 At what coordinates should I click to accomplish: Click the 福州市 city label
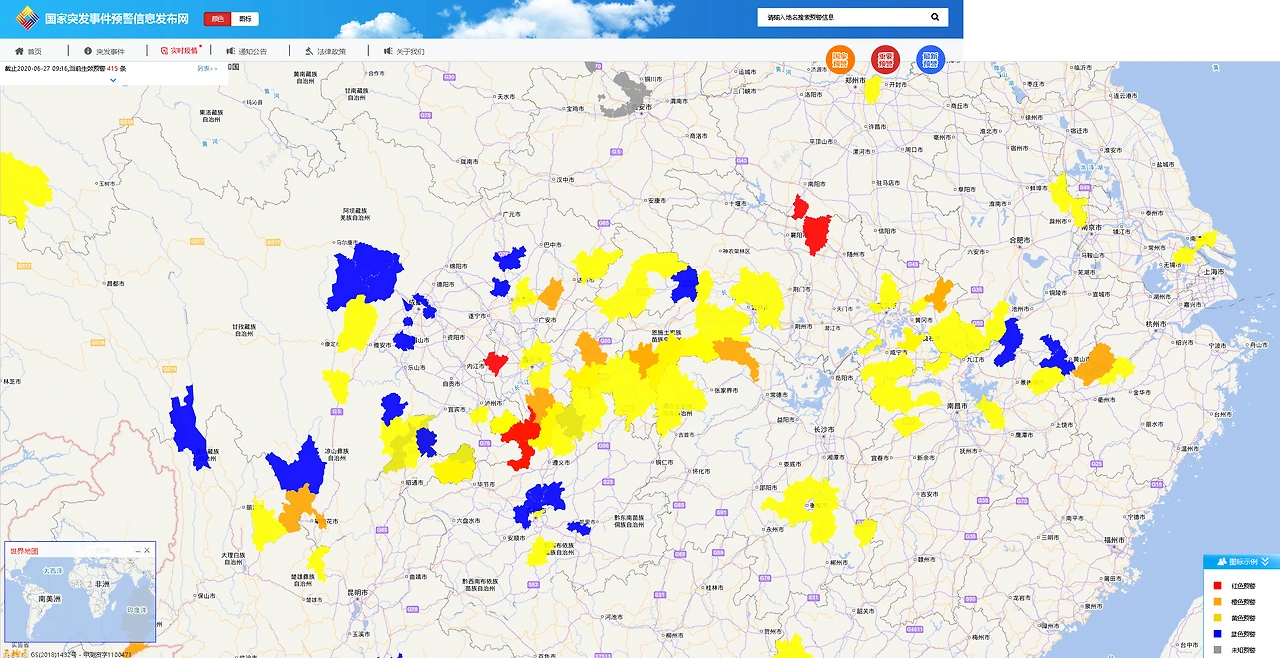[1115, 539]
